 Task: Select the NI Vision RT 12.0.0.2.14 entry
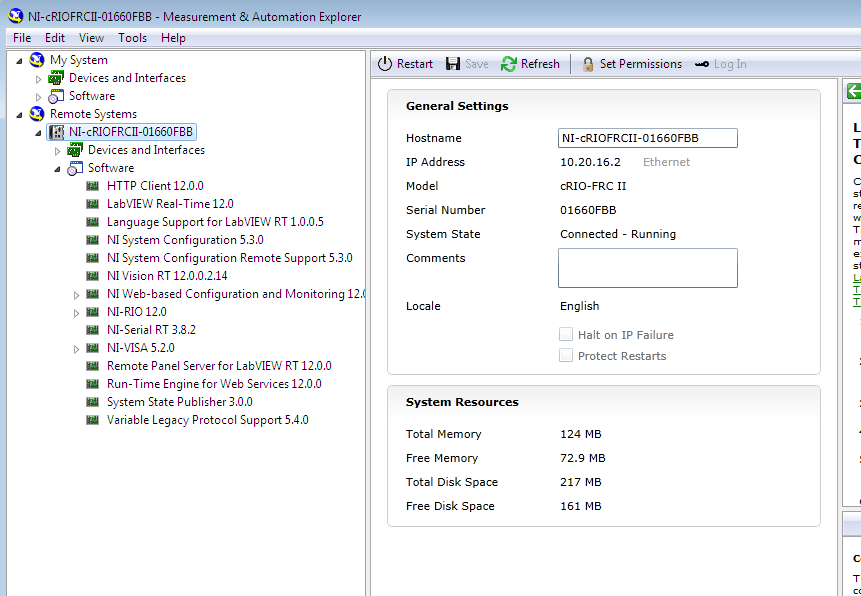[x=167, y=276]
